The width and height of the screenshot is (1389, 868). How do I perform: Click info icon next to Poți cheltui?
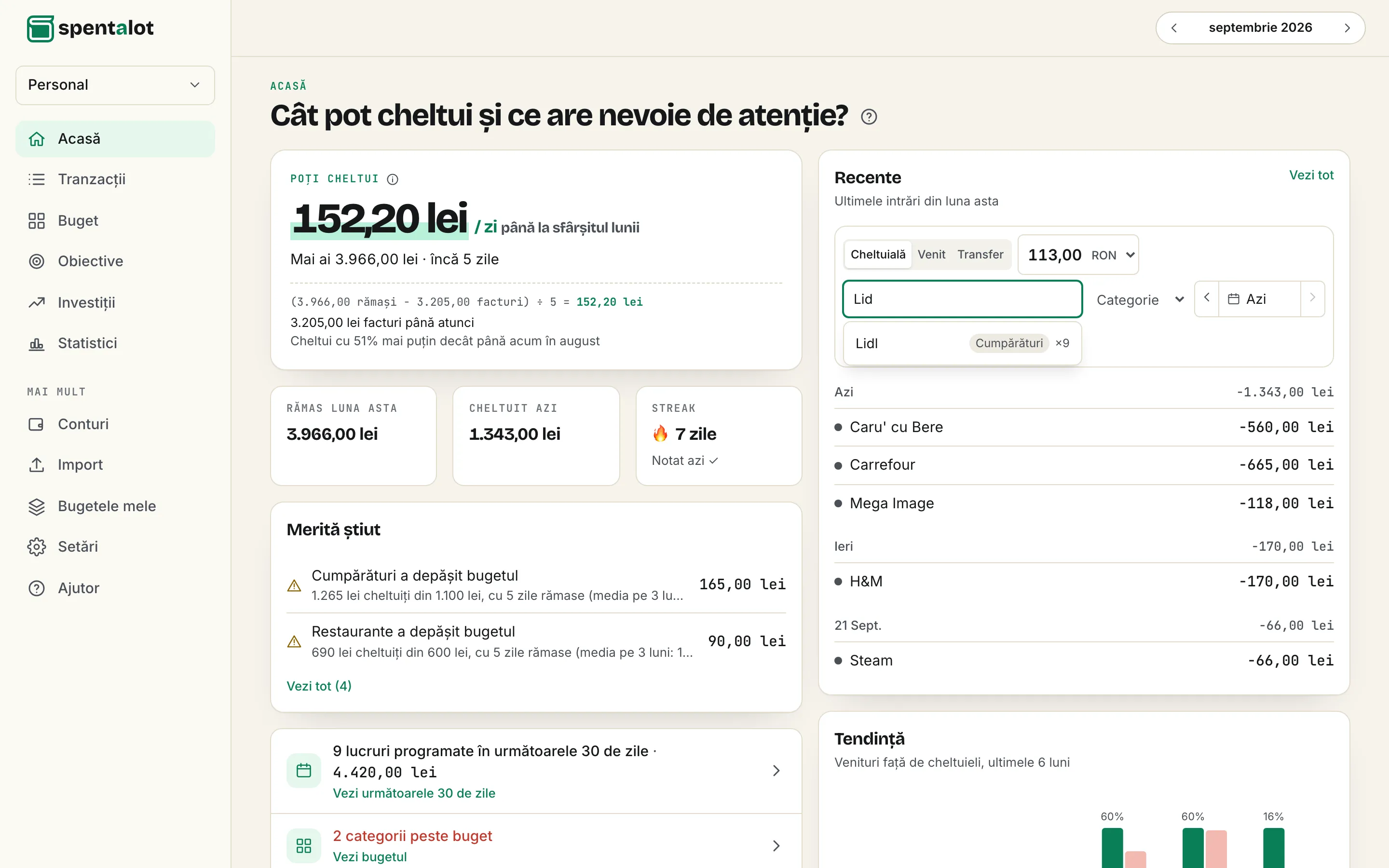click(393, 179)
